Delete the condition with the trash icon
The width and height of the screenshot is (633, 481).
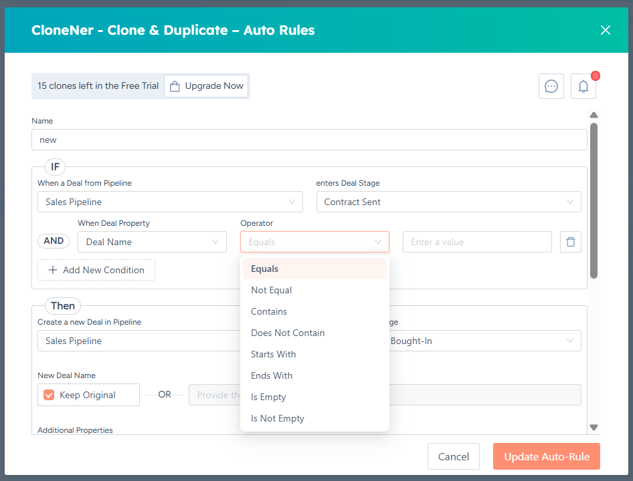570,242
